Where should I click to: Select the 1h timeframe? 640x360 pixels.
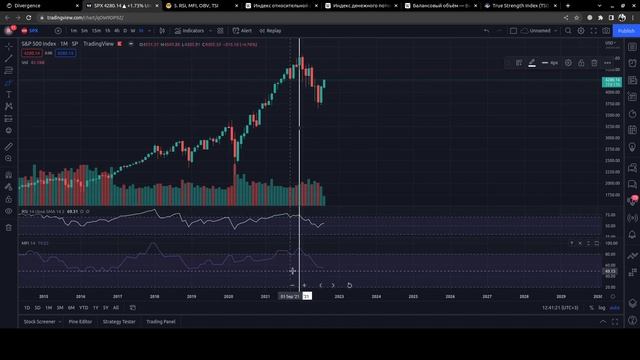pyautogui.click(x=107, y=31)
